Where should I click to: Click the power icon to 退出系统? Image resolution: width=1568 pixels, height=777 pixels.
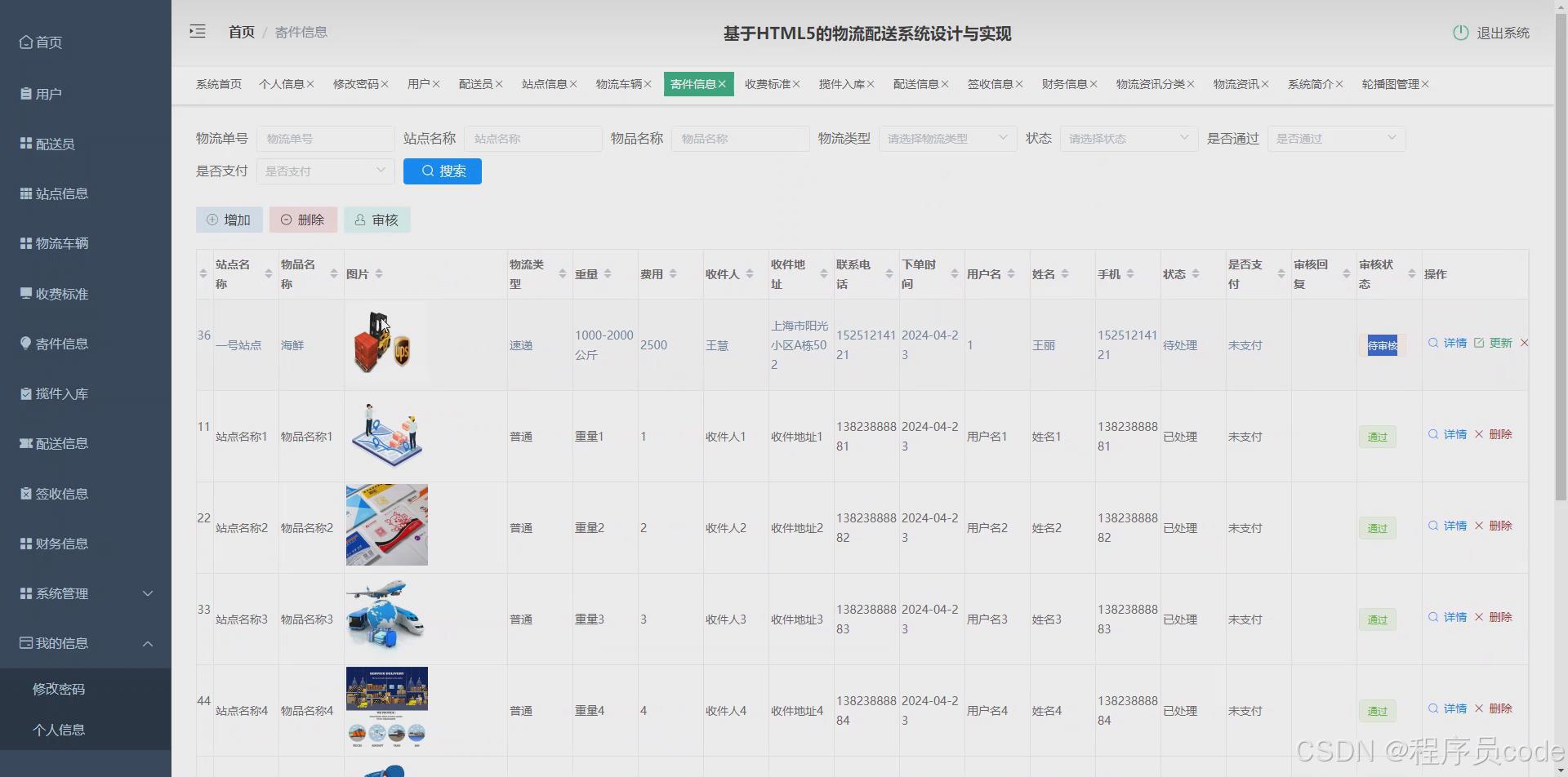tap(1461, 33)
